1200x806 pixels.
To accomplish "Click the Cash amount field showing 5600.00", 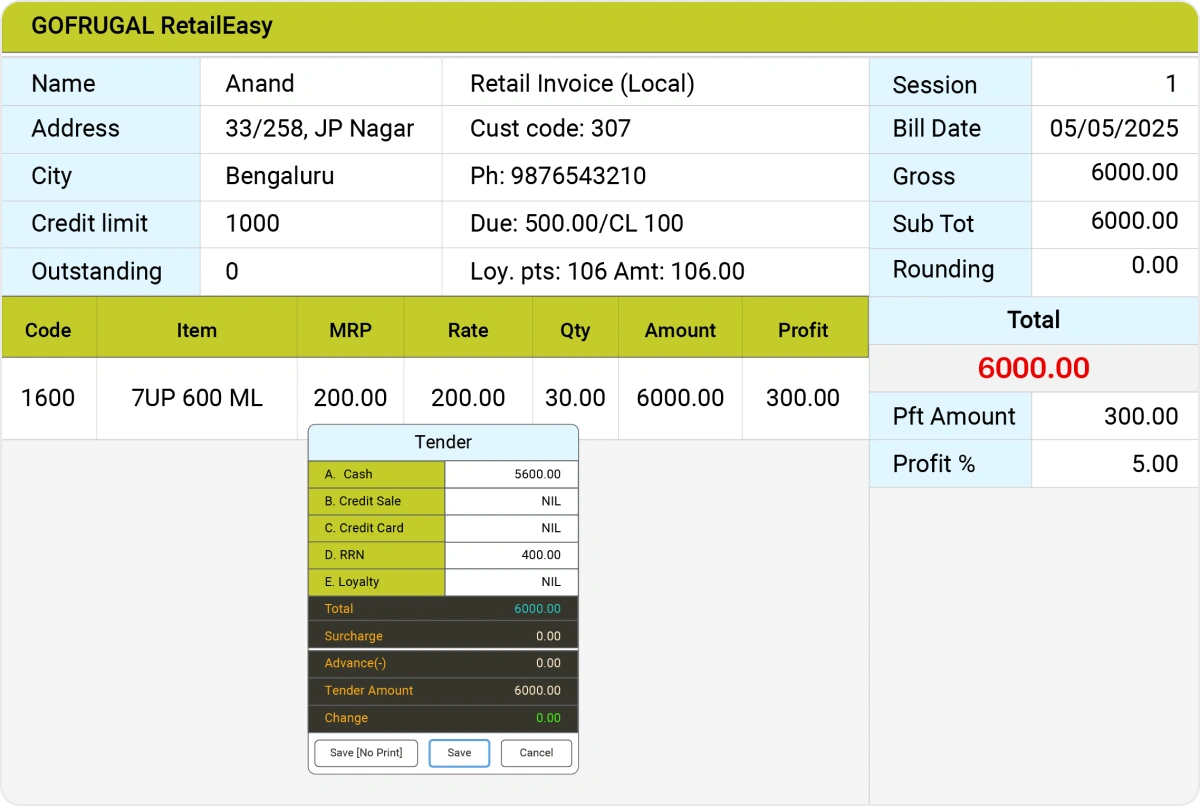I will (x=511, y=475).
